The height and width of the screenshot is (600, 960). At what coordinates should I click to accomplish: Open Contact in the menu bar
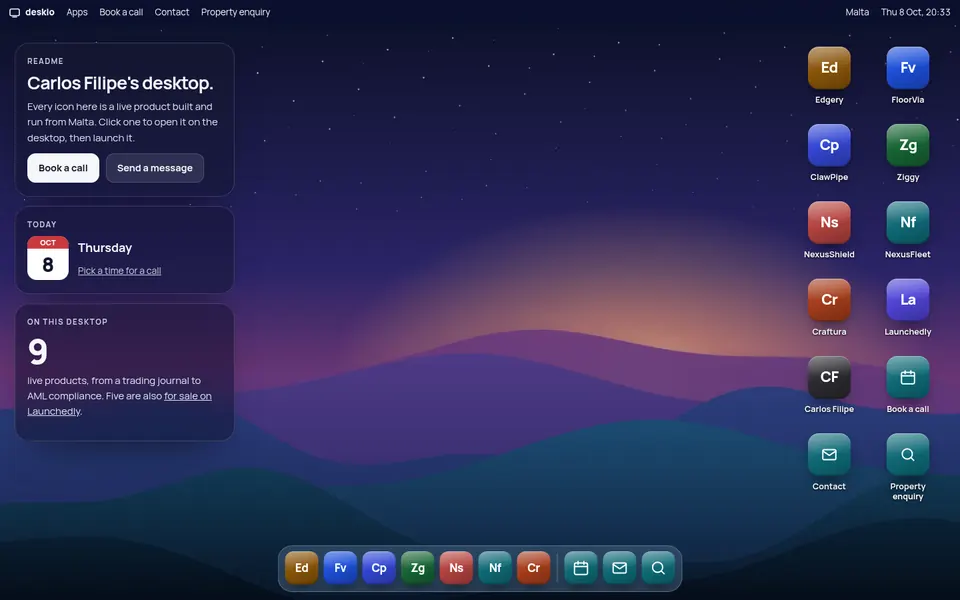171,12
